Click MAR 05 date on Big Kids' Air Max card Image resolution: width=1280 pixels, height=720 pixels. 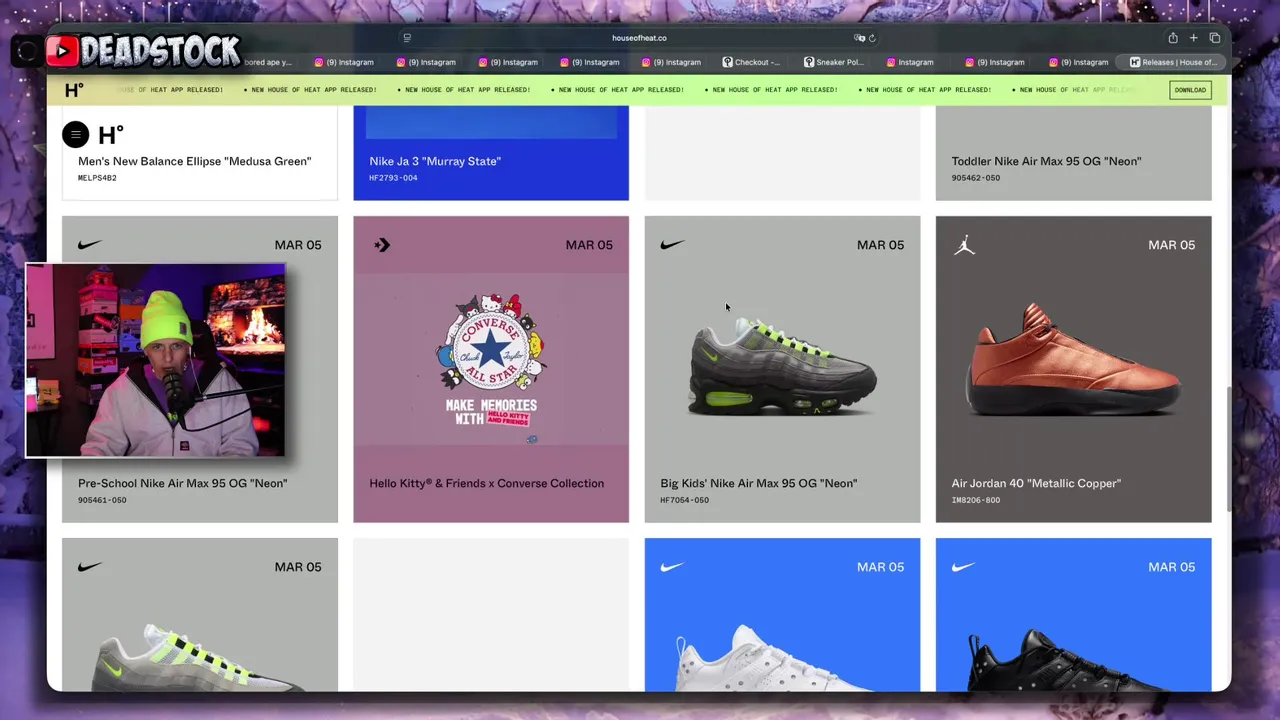(880, 245)
